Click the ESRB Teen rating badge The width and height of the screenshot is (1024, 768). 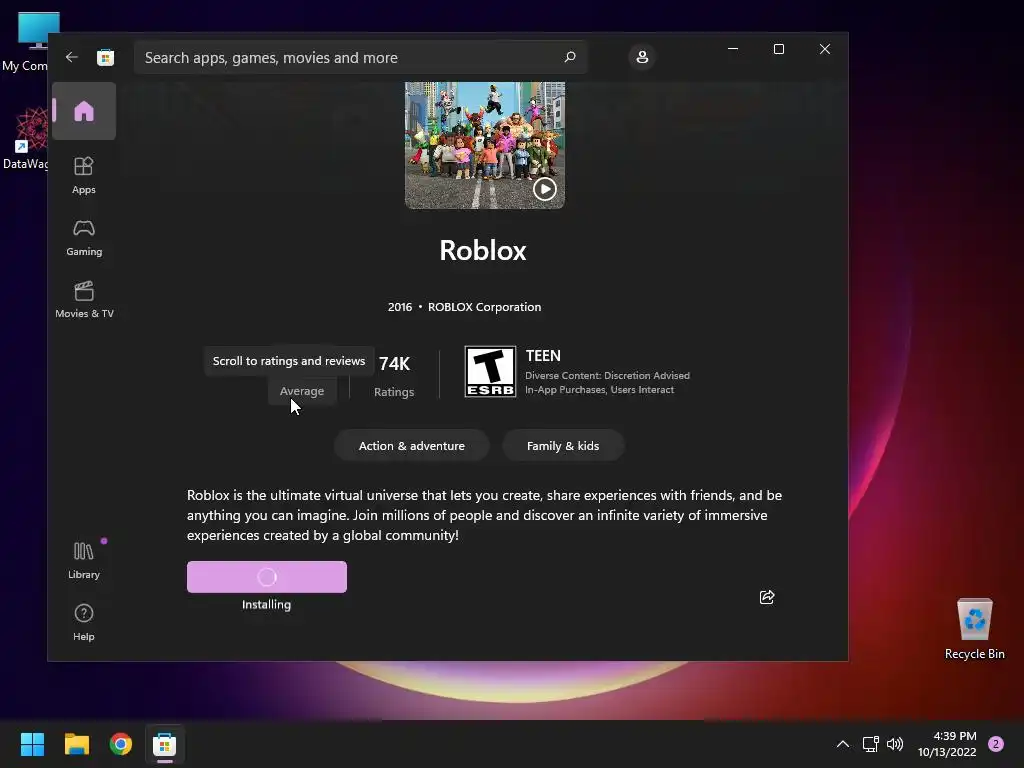[490, 372]
